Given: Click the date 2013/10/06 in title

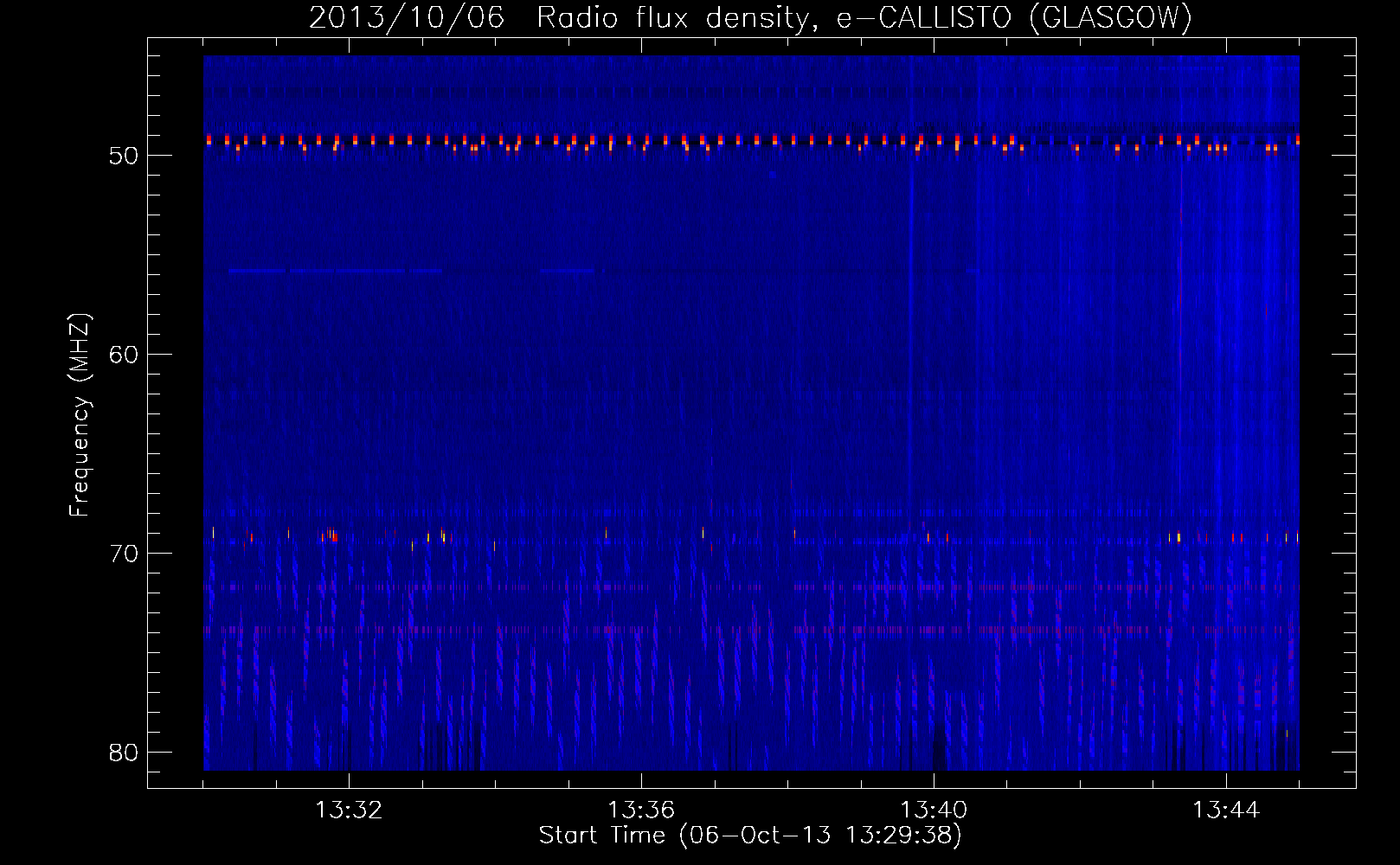Looking at the screenshot, I should click(x=407, y=17).
